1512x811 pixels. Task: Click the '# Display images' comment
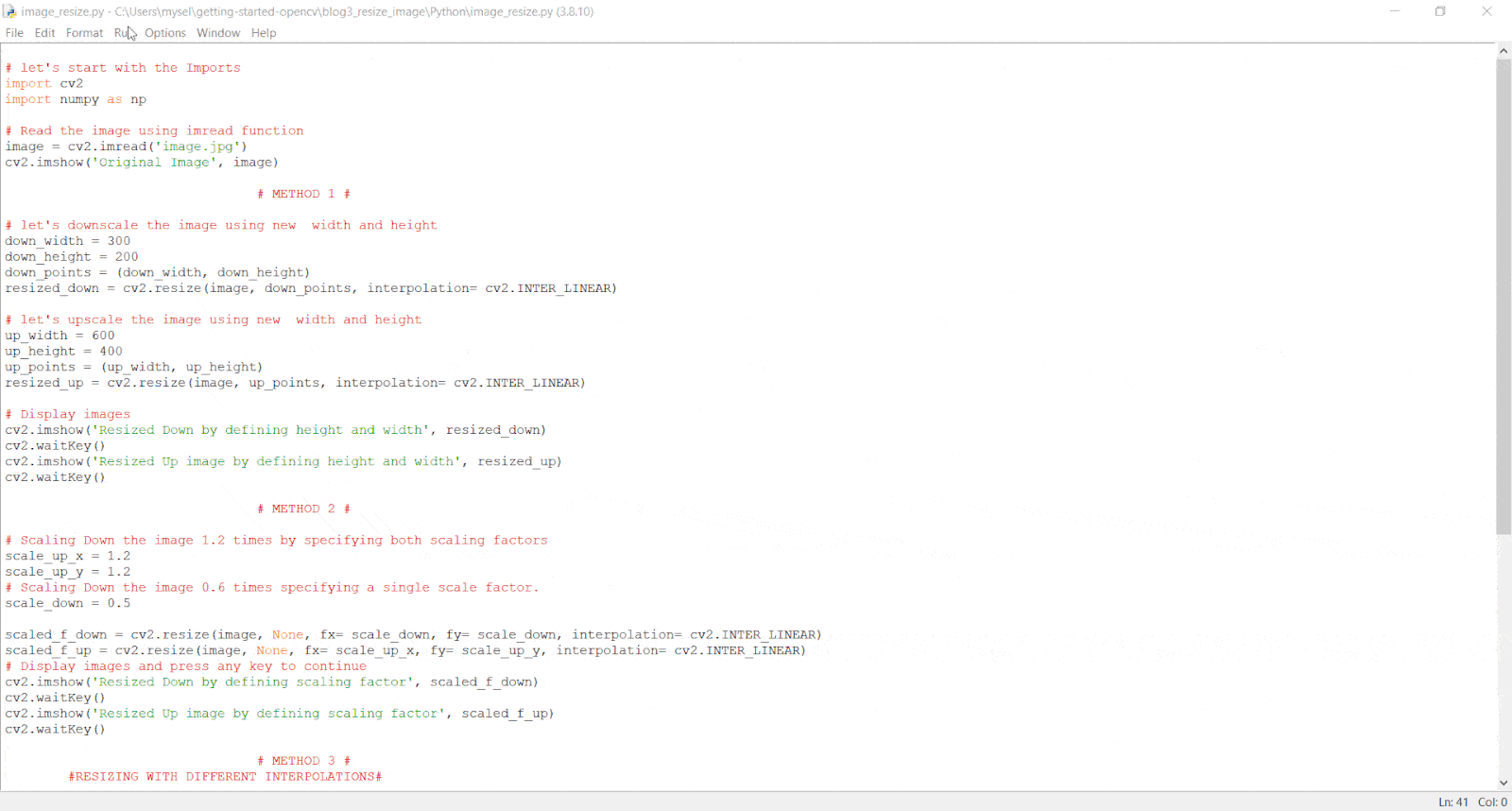(68, 414)
